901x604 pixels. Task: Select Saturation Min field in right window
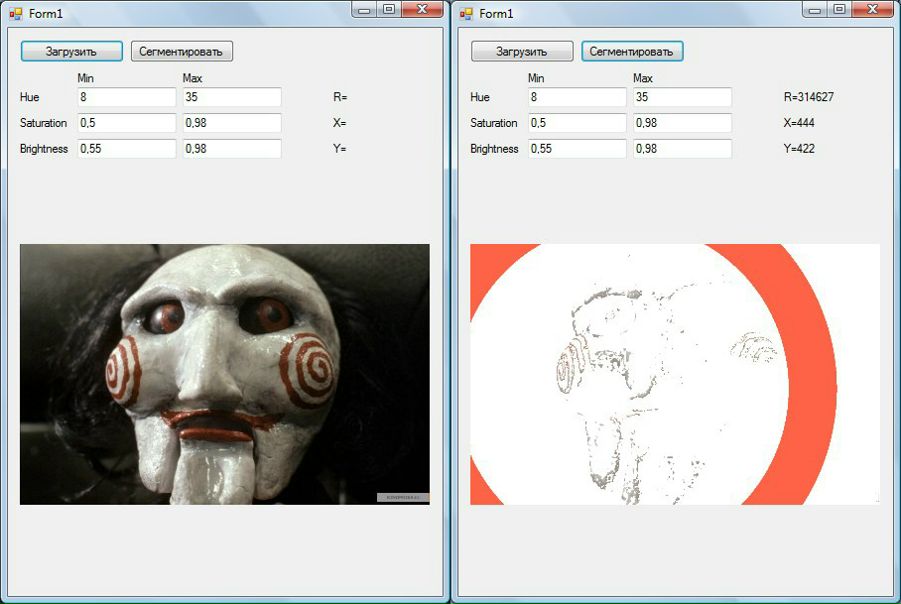[577, 123]
